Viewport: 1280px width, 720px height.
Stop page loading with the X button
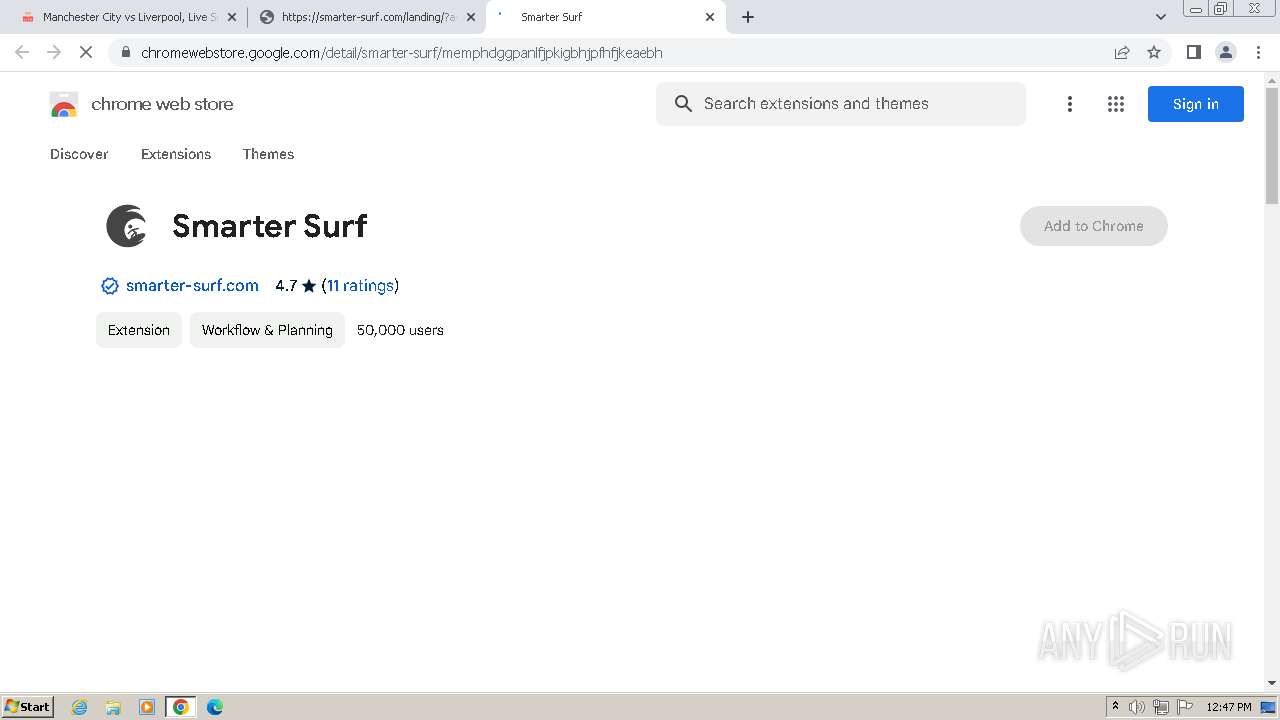click(86, 52)
